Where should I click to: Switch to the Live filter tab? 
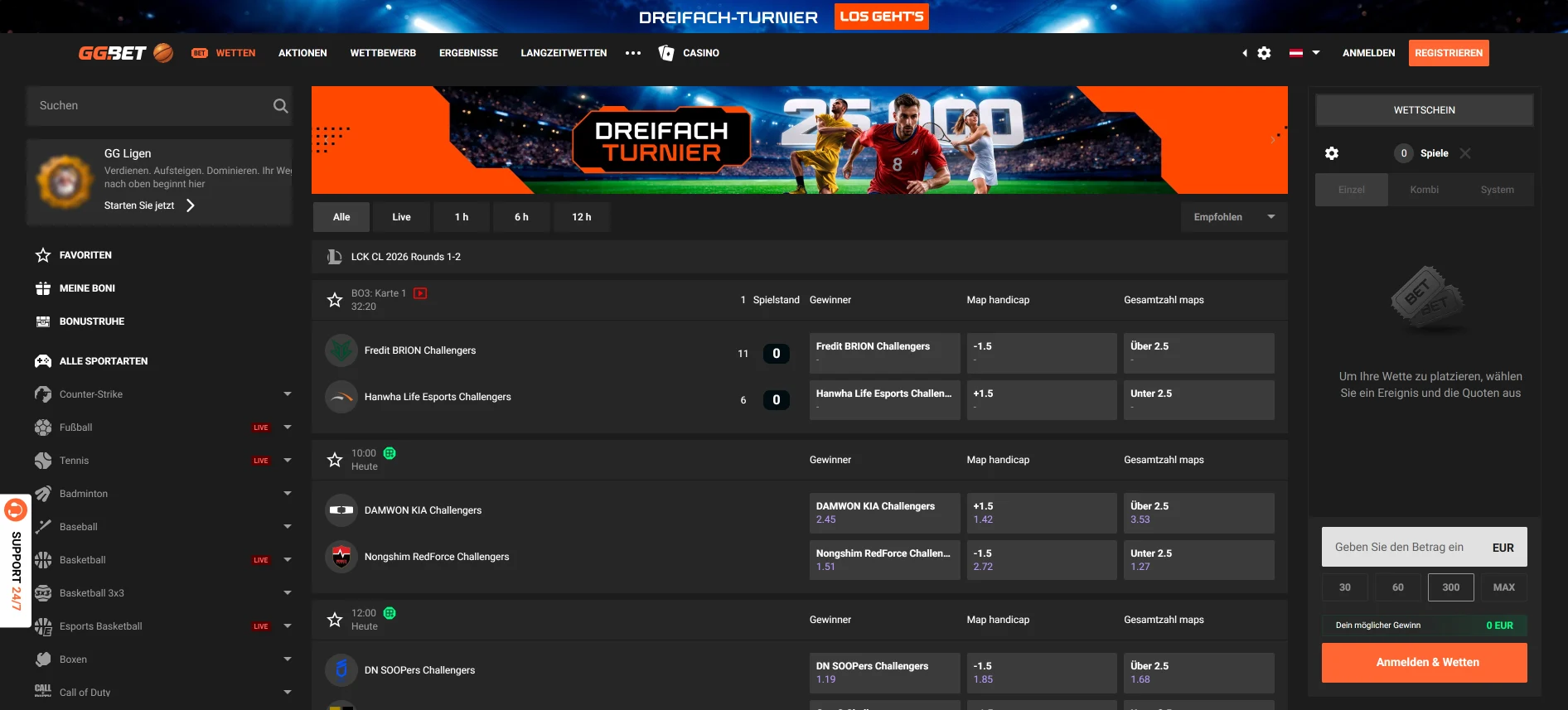coord(402,217)
